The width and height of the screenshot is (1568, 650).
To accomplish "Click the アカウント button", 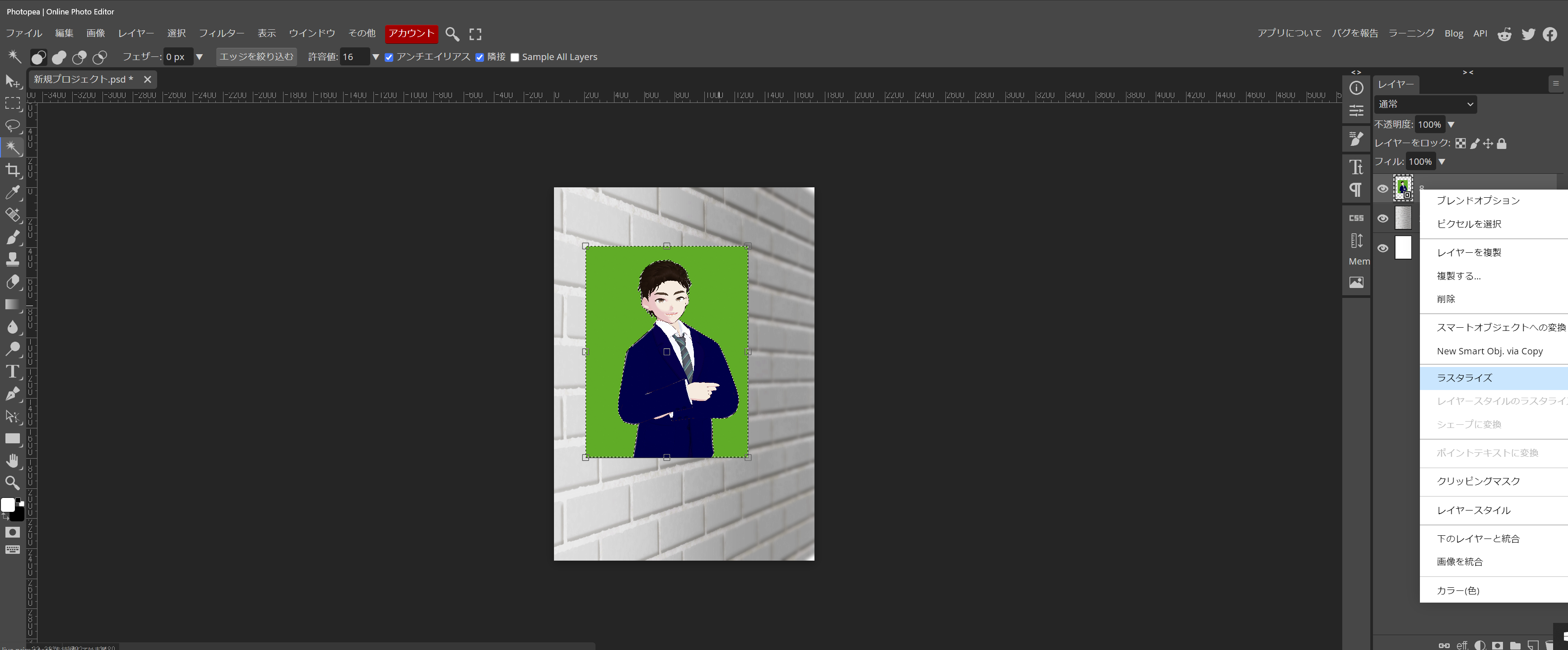I will tap(411, 33).
